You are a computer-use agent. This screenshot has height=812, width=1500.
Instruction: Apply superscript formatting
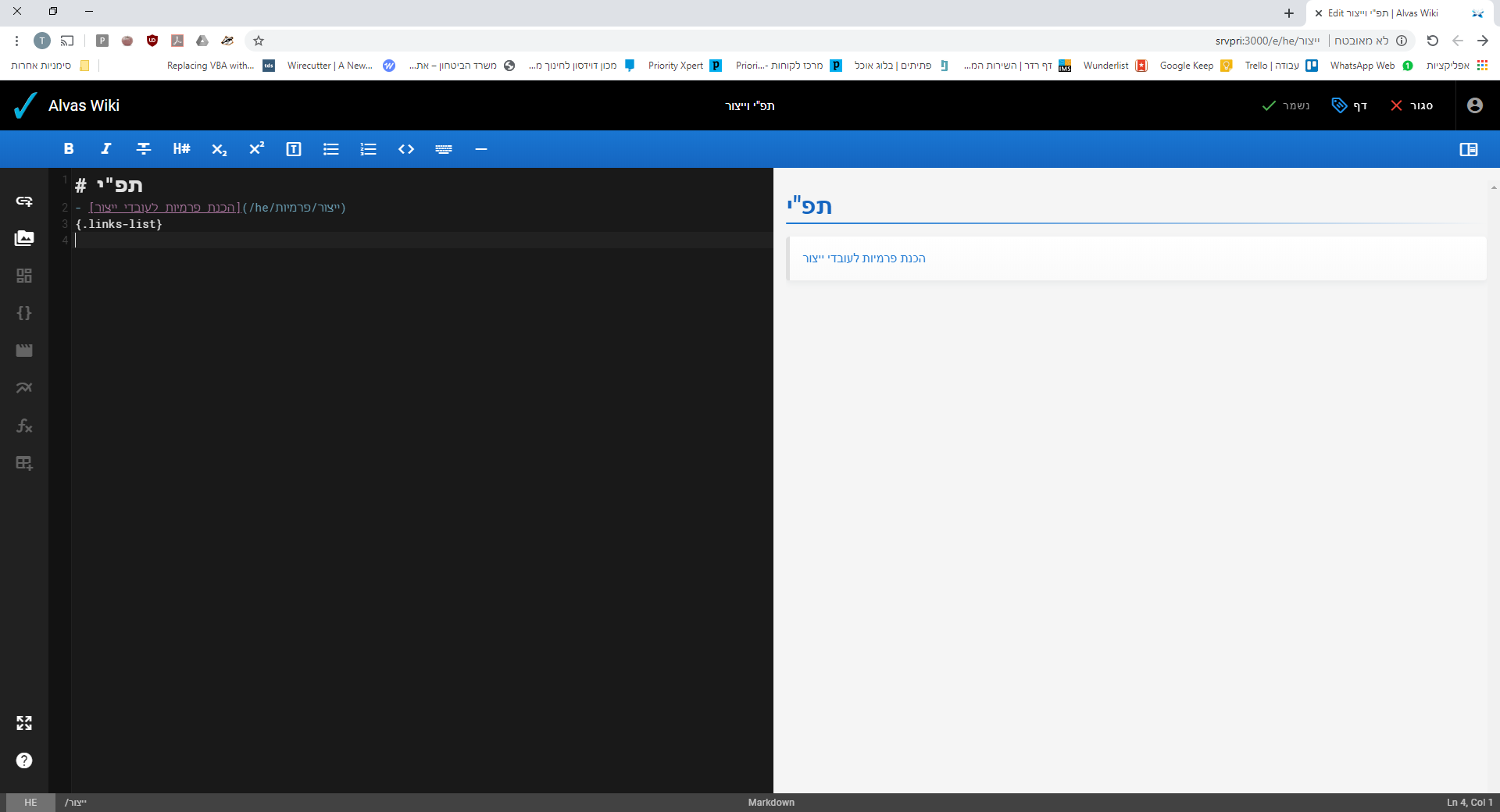pos(256,149)
